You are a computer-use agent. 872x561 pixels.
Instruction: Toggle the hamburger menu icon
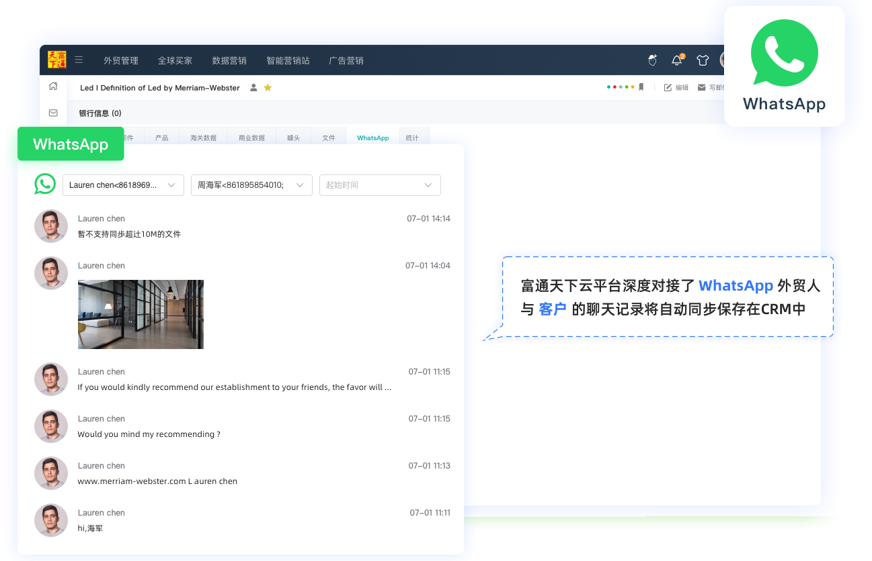click(79, 59)
